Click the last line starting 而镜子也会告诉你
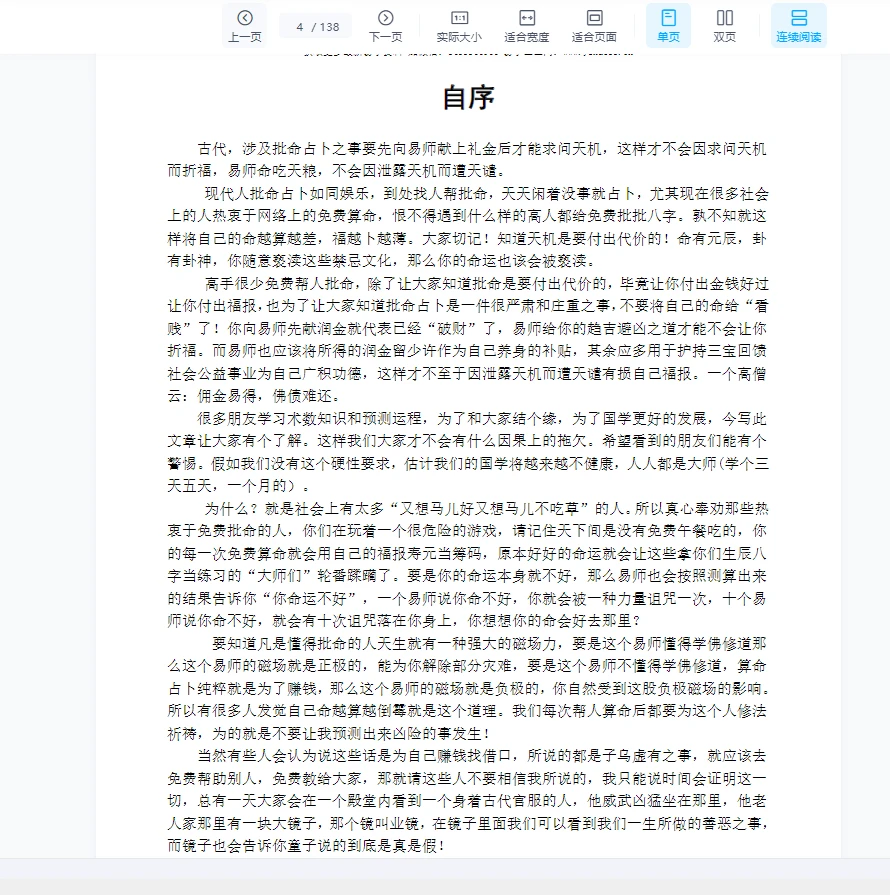This screenshot has width=890, height=895. [306, 846]
